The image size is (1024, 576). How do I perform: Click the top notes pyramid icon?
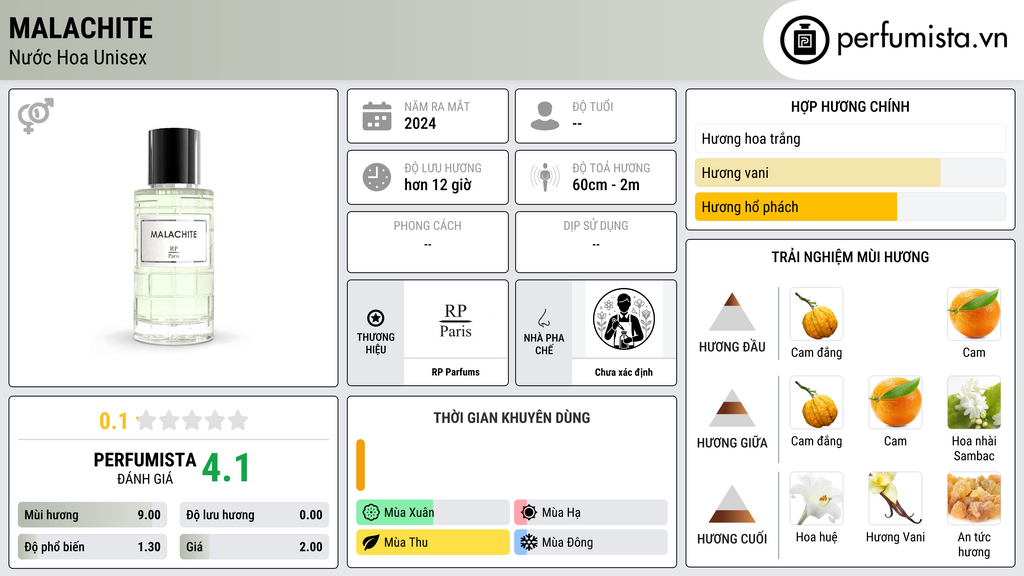click(732, 312)
